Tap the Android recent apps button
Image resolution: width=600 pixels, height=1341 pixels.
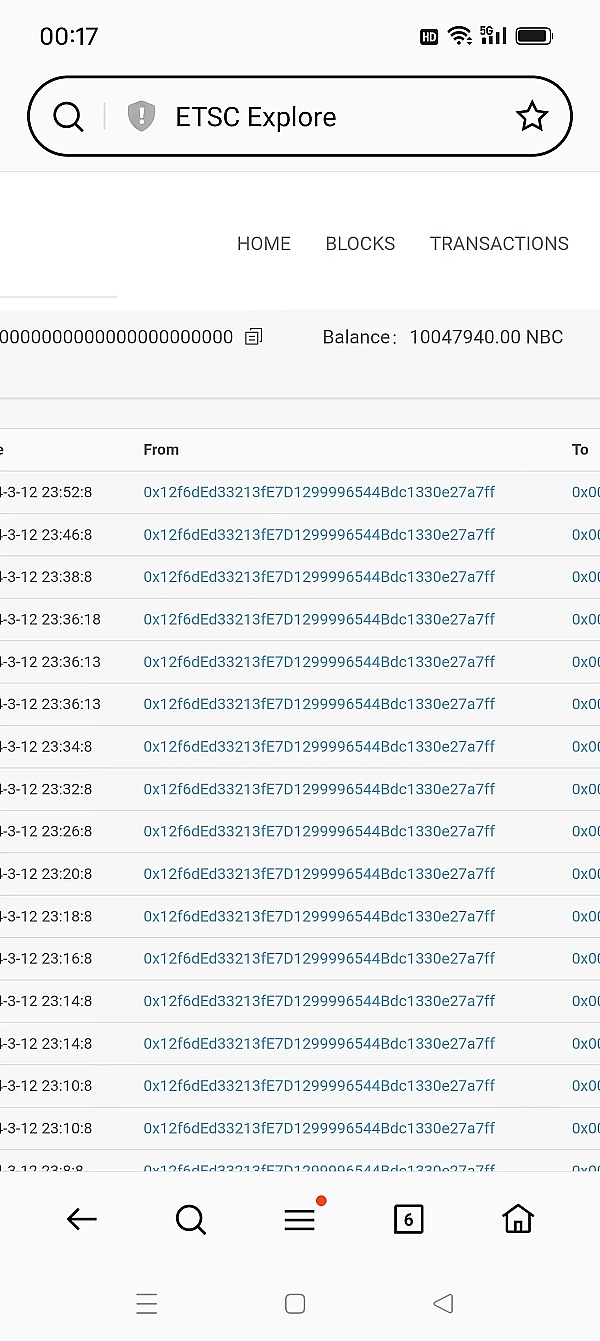click(x=147, y=1303)
